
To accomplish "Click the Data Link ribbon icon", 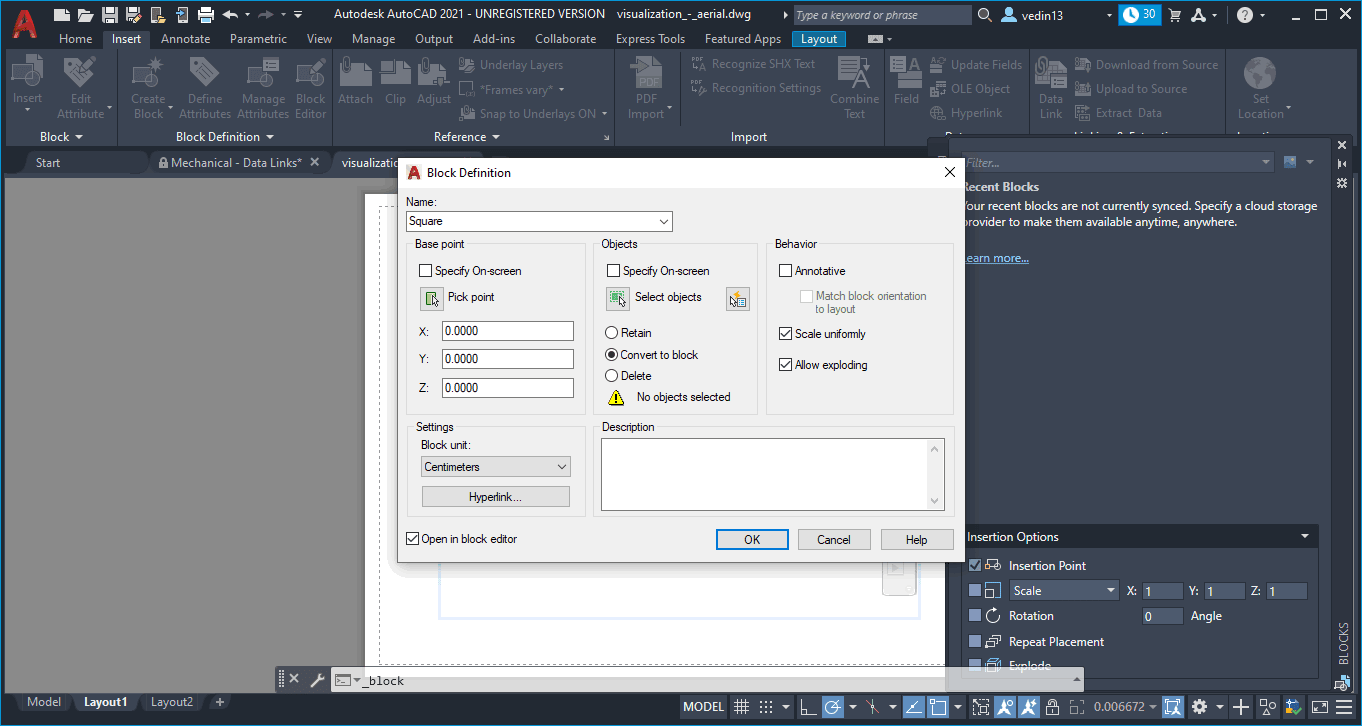I will tap(1050, 88).
